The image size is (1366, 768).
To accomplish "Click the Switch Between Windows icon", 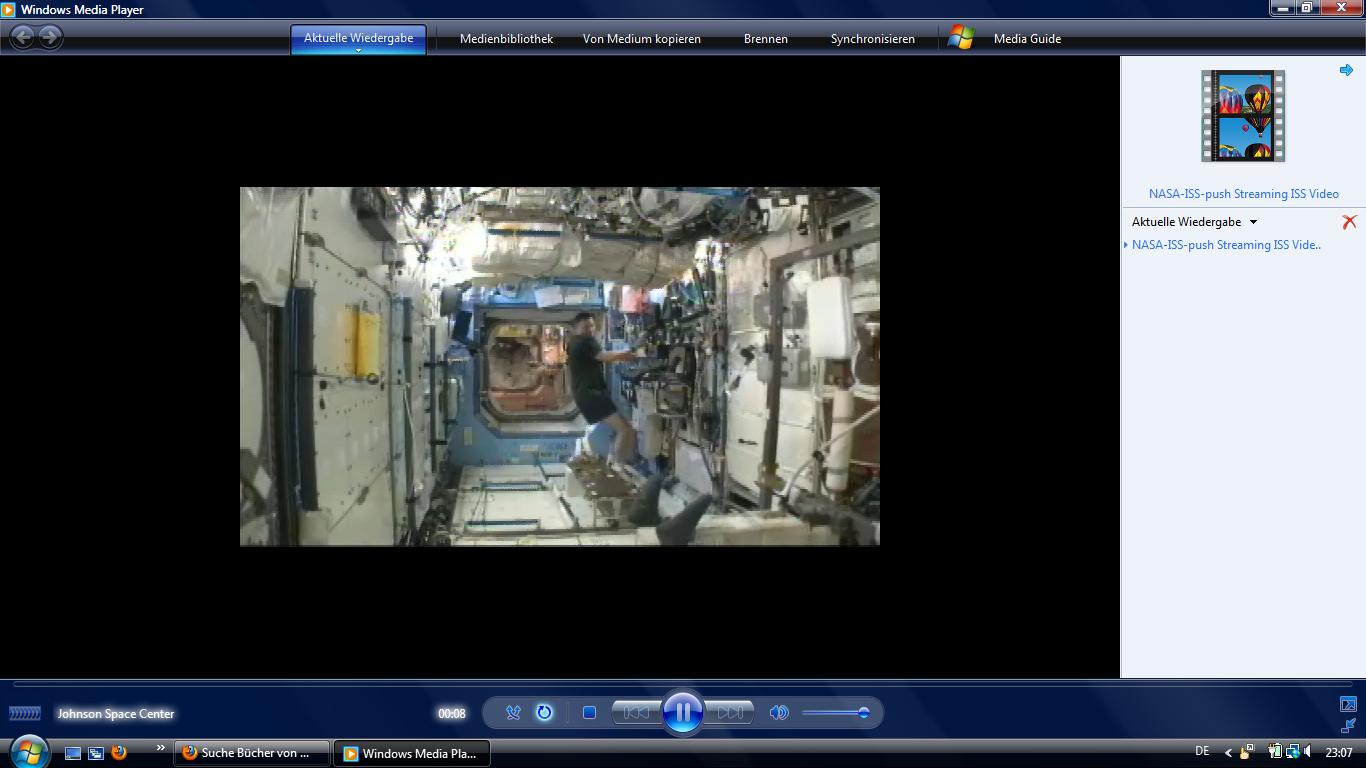I will 96,753.
